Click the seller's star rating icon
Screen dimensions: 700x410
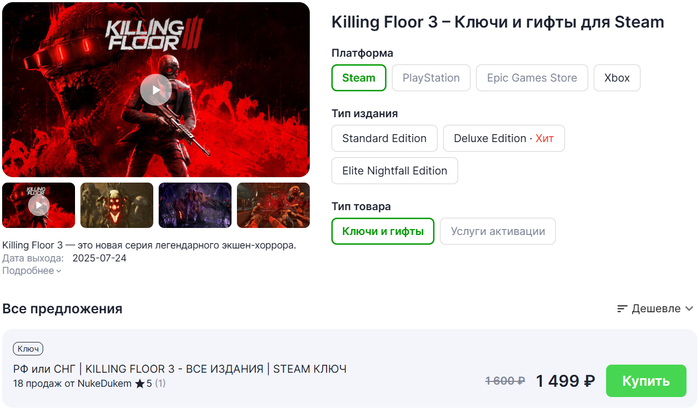(x=139, y=384)
